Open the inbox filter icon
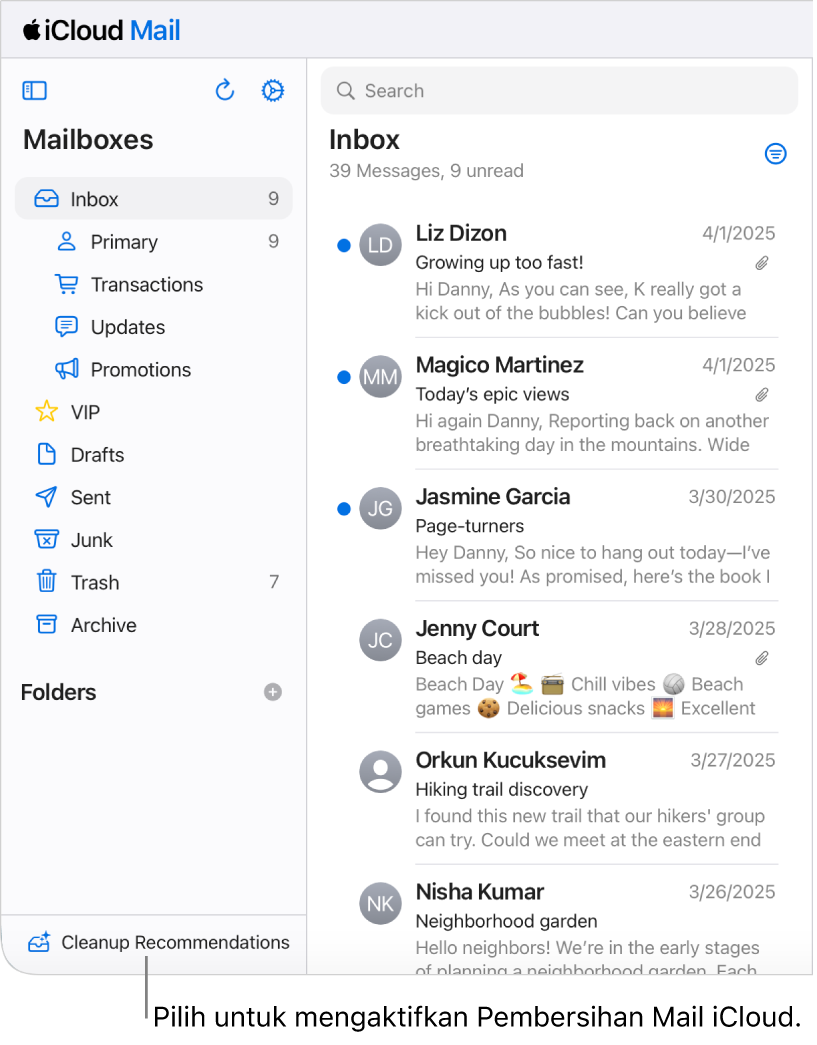 point(775,154)
